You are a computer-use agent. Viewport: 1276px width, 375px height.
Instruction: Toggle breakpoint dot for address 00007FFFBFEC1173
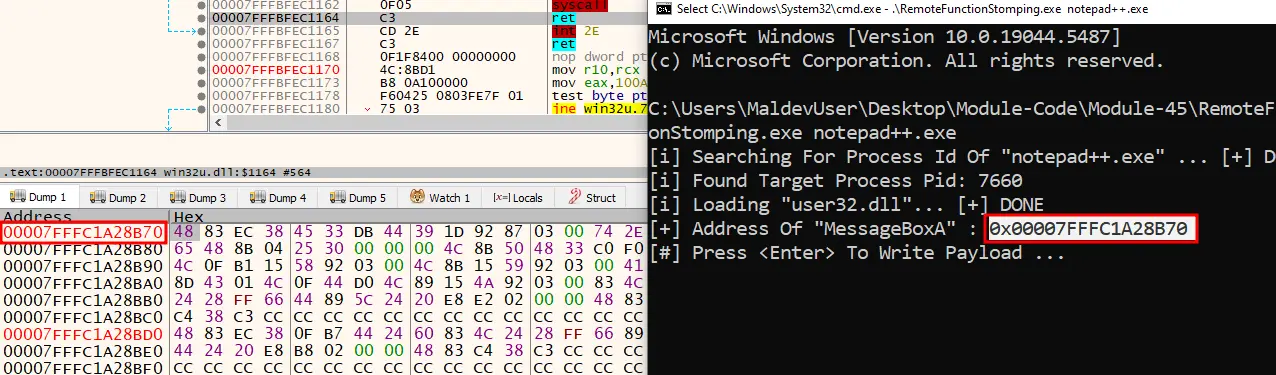click(202, 83)
